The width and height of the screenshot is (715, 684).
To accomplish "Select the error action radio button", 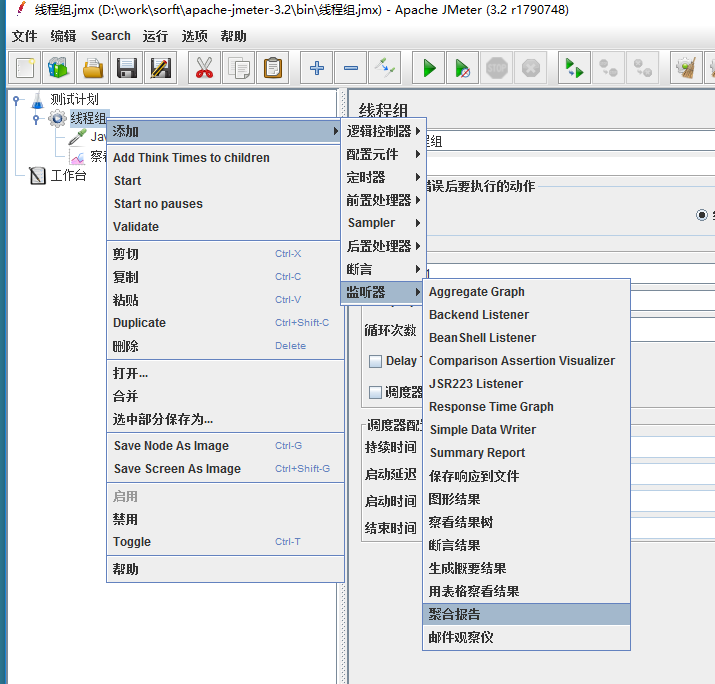I will [702, 215].
